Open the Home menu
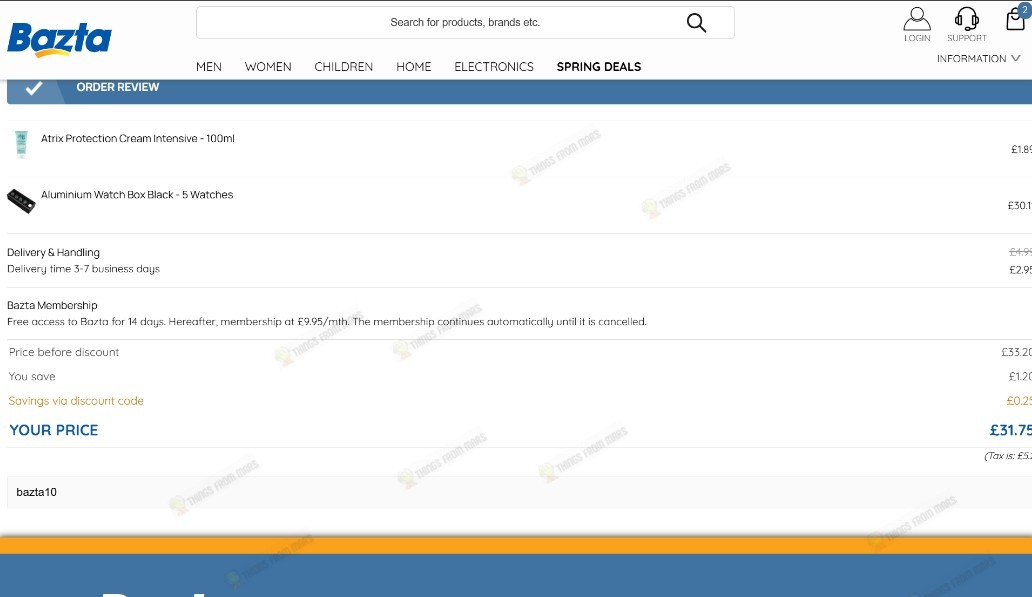 pos(413,66)
